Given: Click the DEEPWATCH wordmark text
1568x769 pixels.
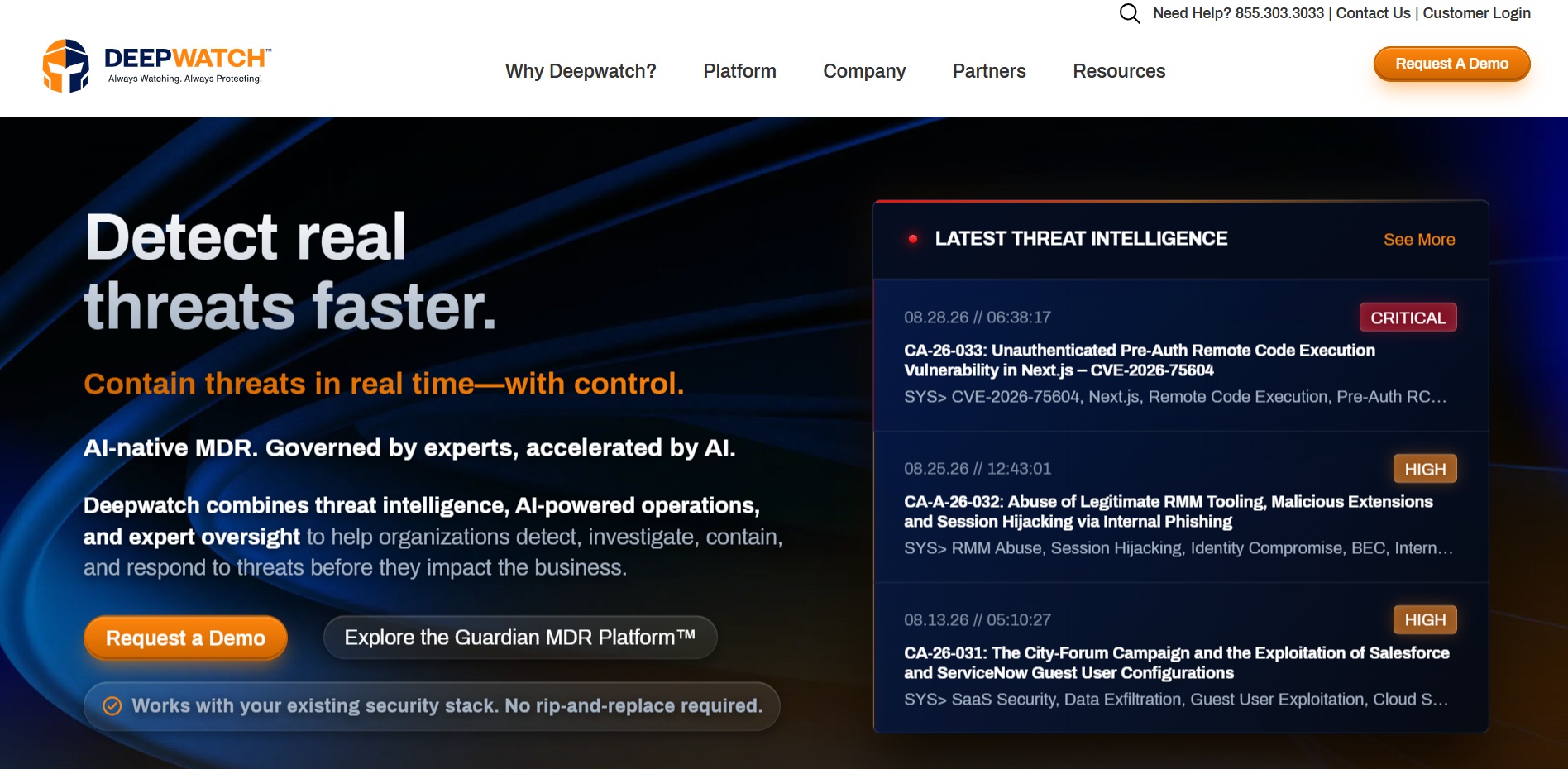Looking at the screenshot, I should click(185, 58).
